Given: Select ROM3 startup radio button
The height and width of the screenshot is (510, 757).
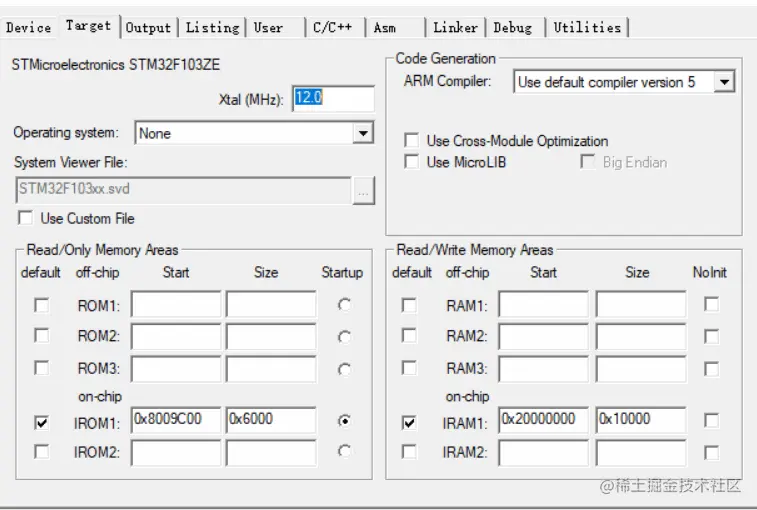Looking at the screenshot, I should tap(344, 369).
